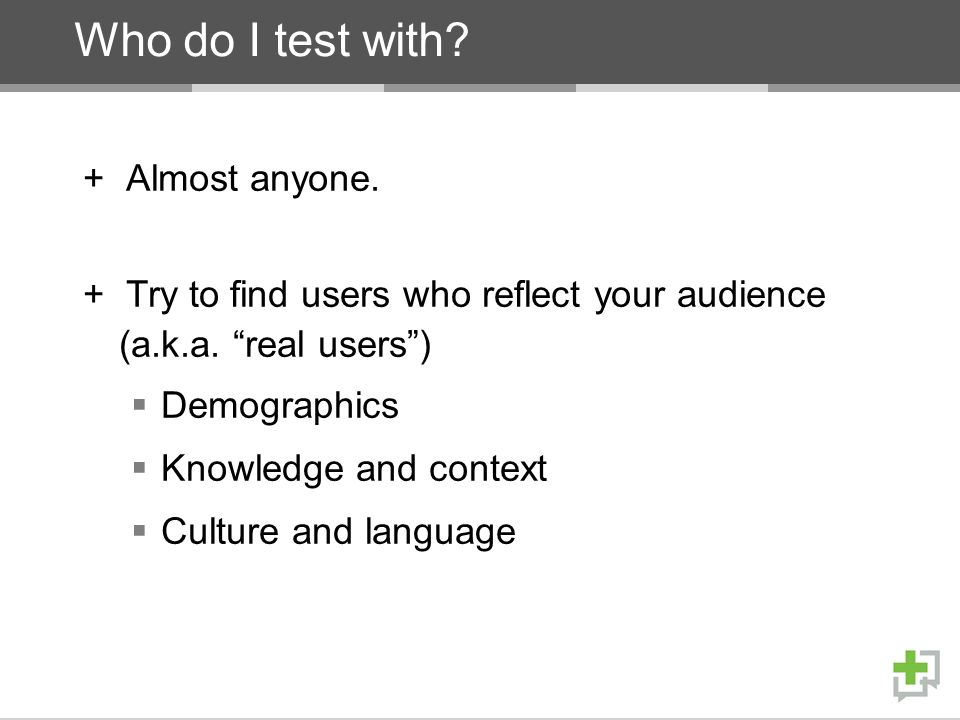Click the first dark gray stripe segment under header

point(96,88)
